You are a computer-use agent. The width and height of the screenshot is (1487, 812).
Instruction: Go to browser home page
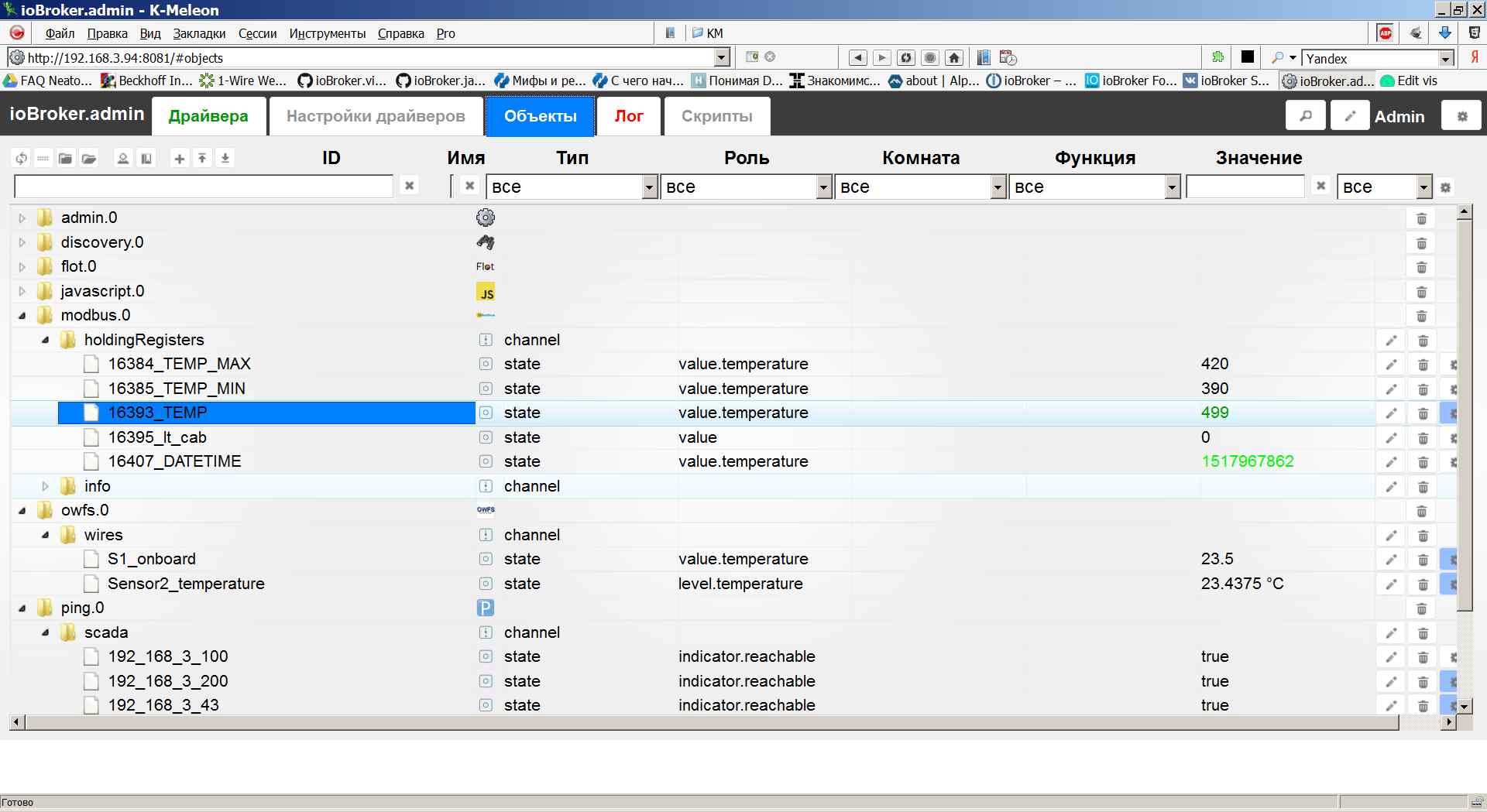pos(954,58)
